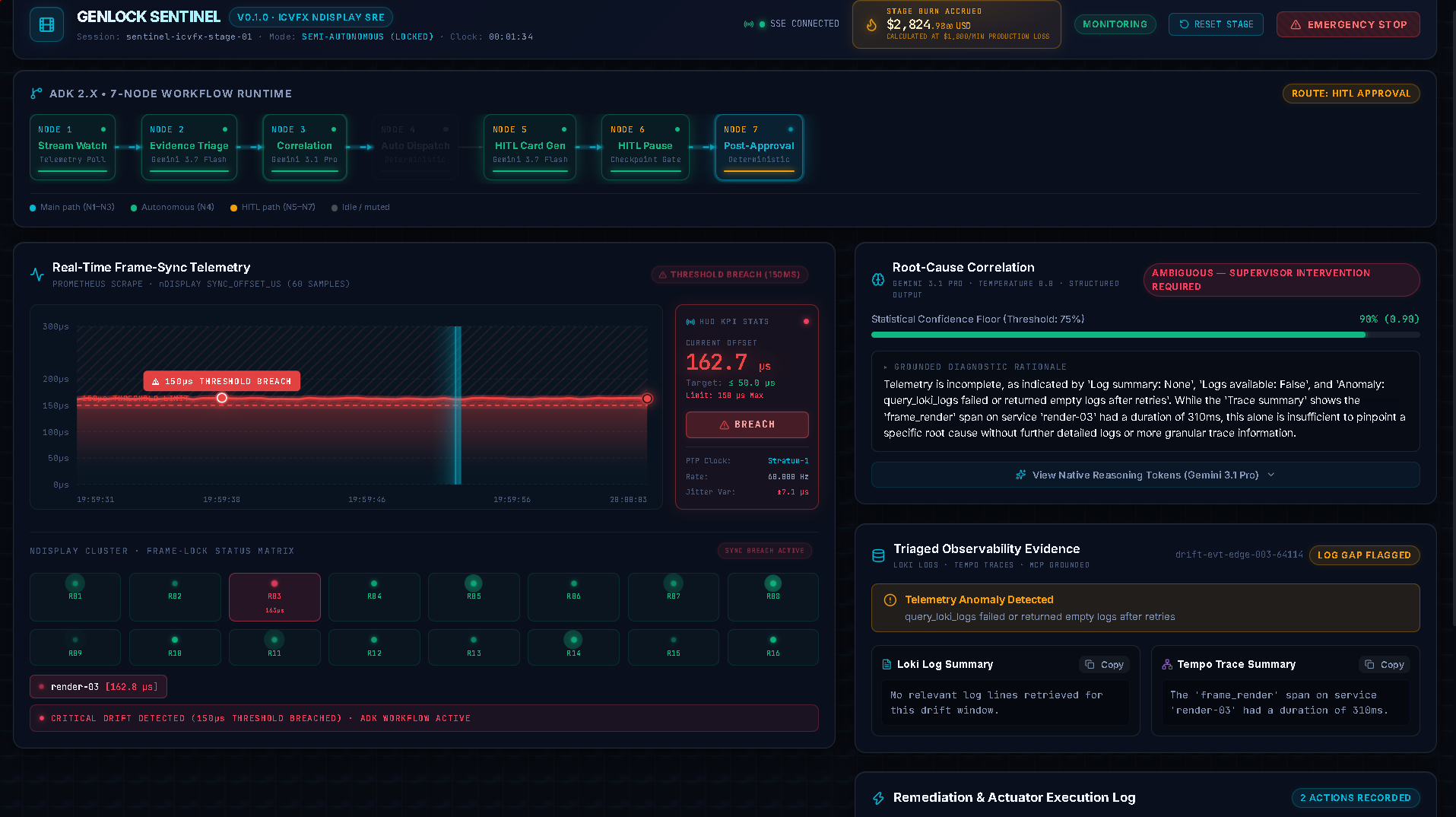Select Node 6 HITL Pause card
Image resolution: width=1456 pixels, height=817 pixels.
pyautogui.click(x=646, y=147)
